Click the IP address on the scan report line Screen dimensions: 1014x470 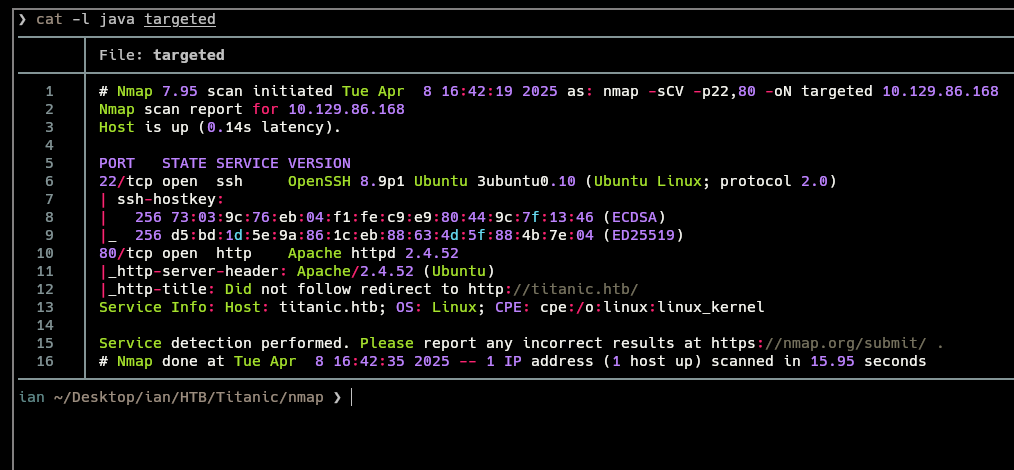[x=346, y=109]
